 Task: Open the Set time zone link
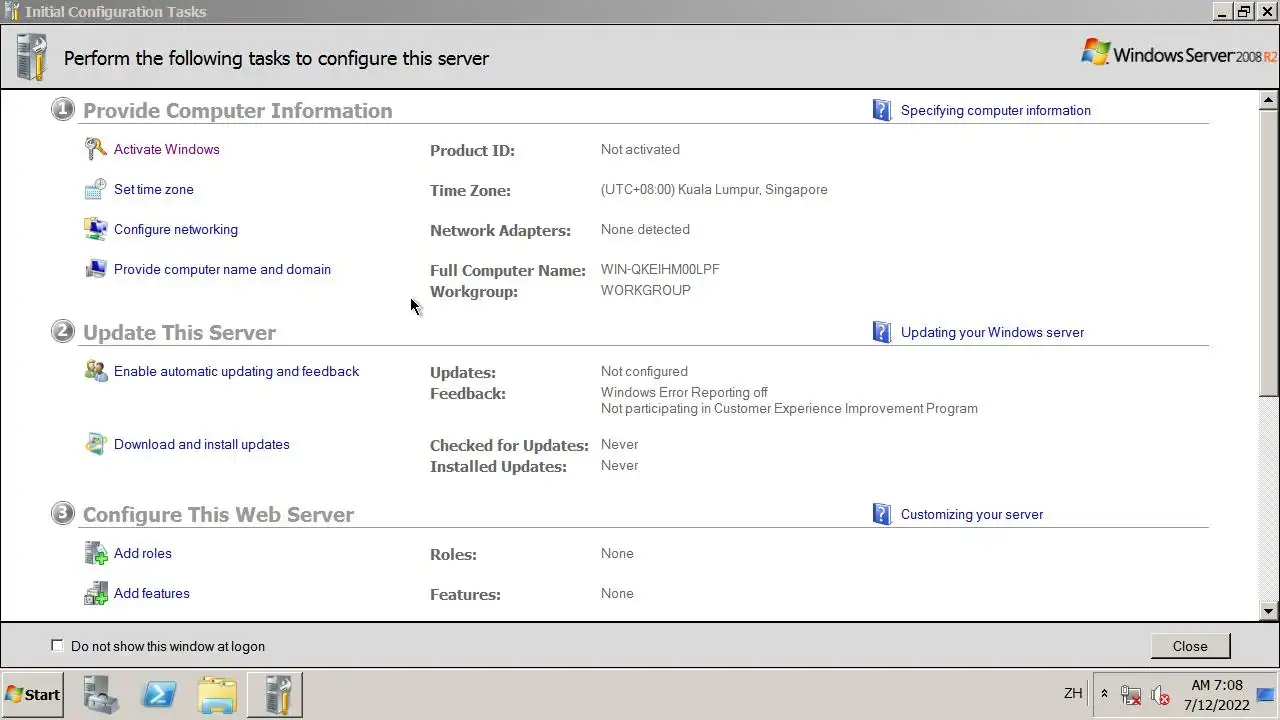[154, 189]
